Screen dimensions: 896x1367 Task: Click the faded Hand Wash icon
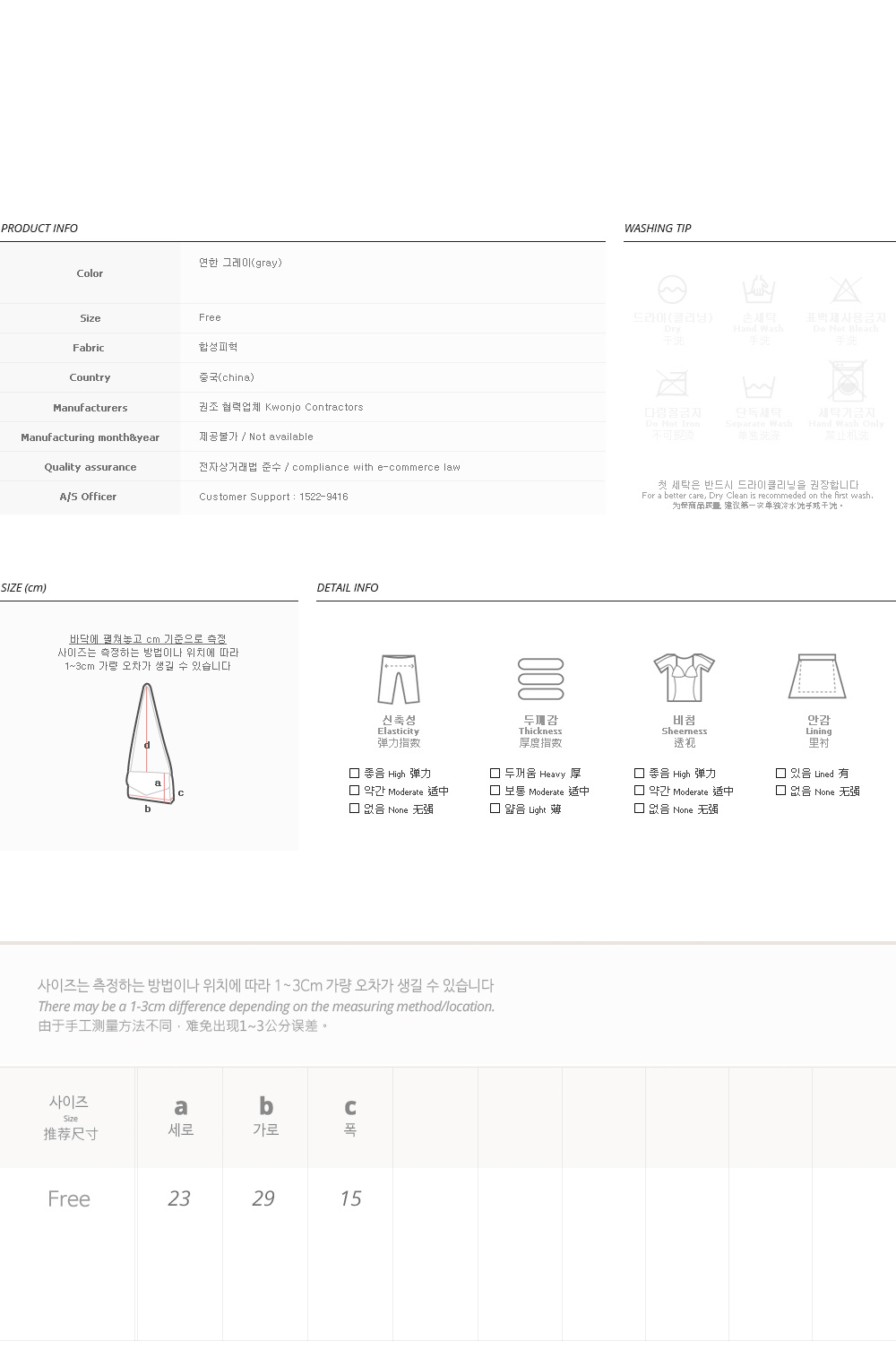coord(758,290)
